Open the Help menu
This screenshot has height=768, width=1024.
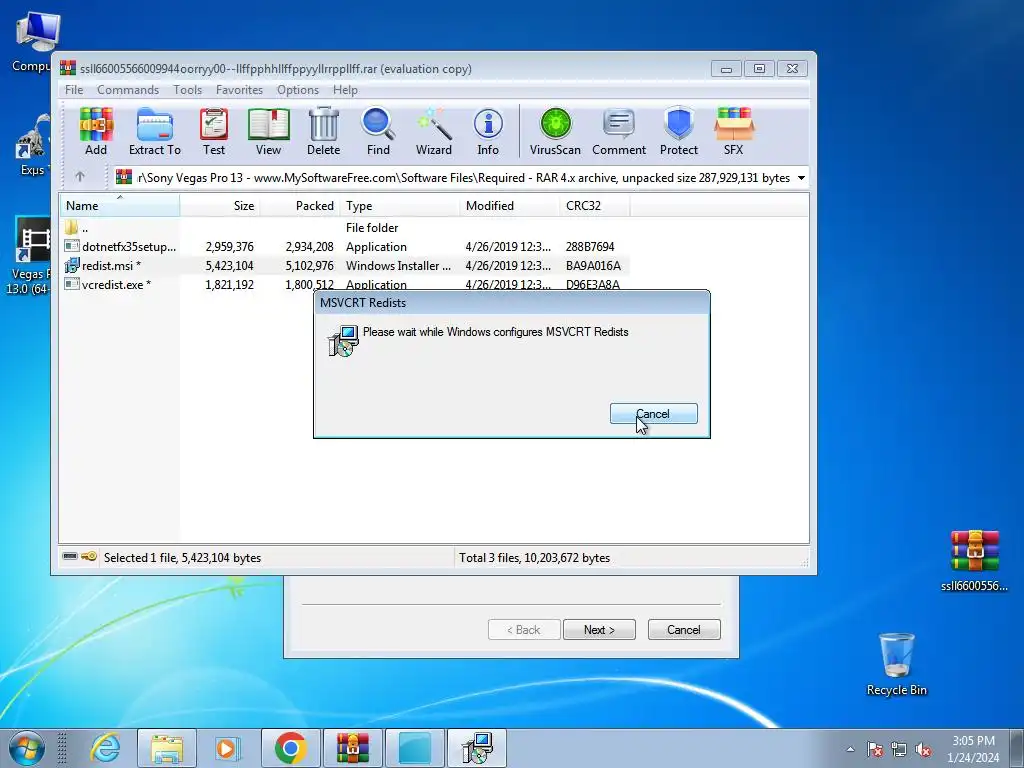coord(345,89)
